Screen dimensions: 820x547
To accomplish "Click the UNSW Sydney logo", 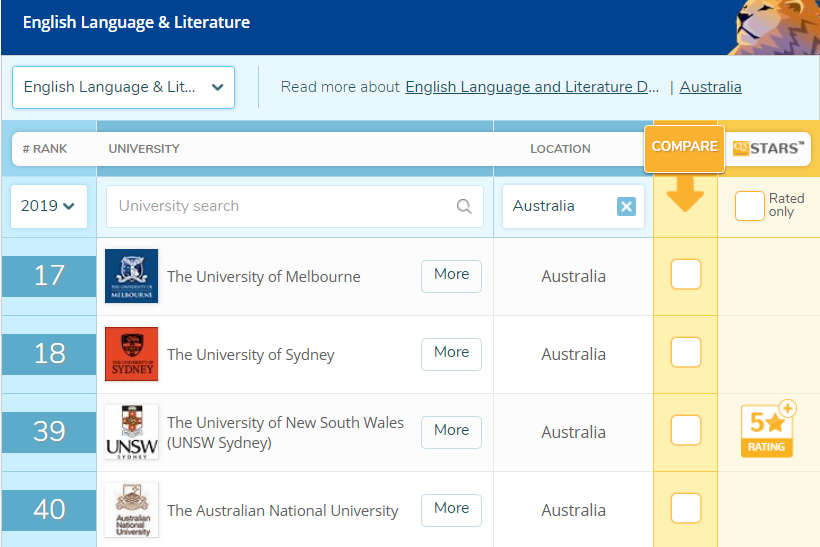I will tap(131, 432).
